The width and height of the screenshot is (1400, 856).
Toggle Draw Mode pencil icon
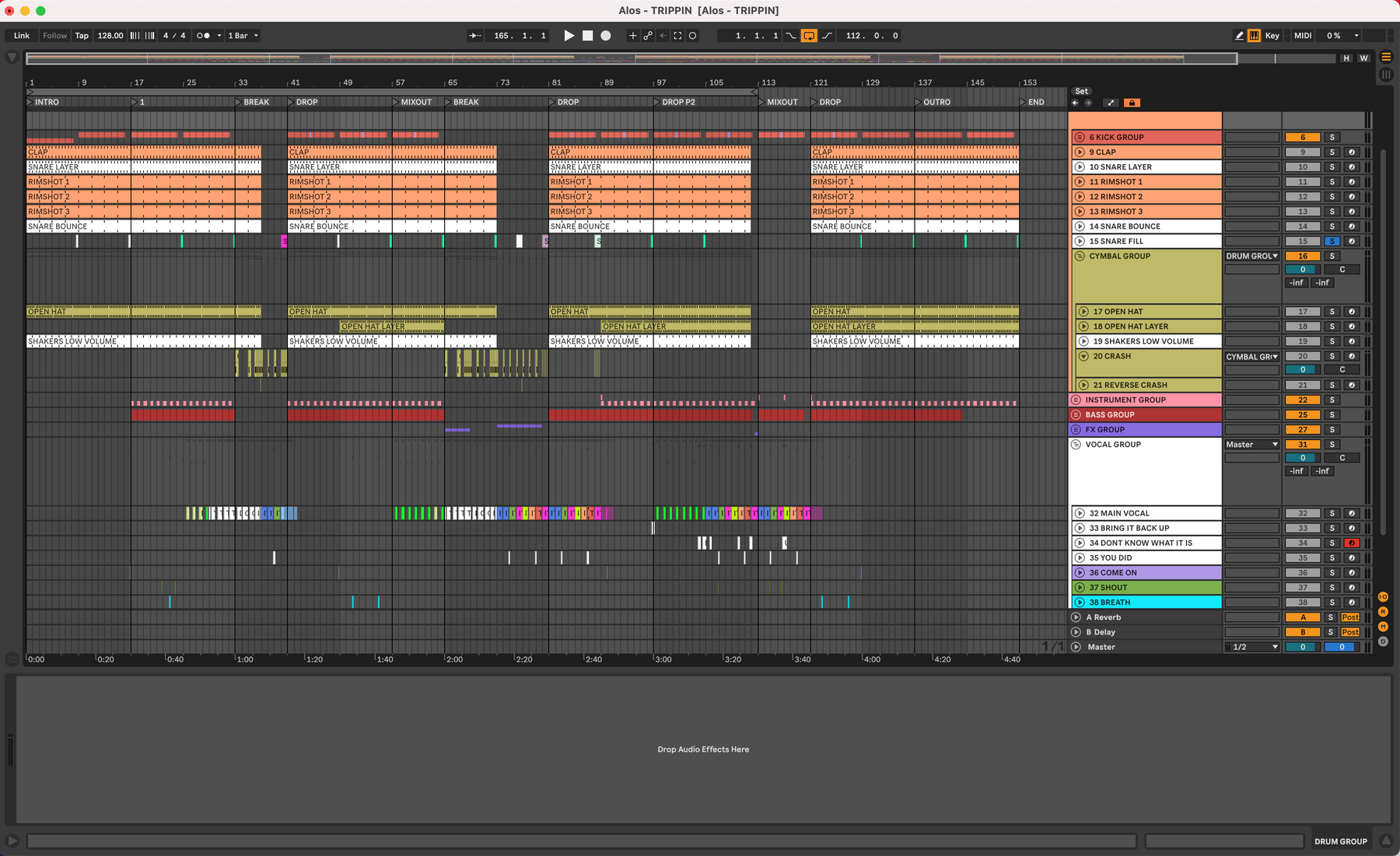(1239, 36)
